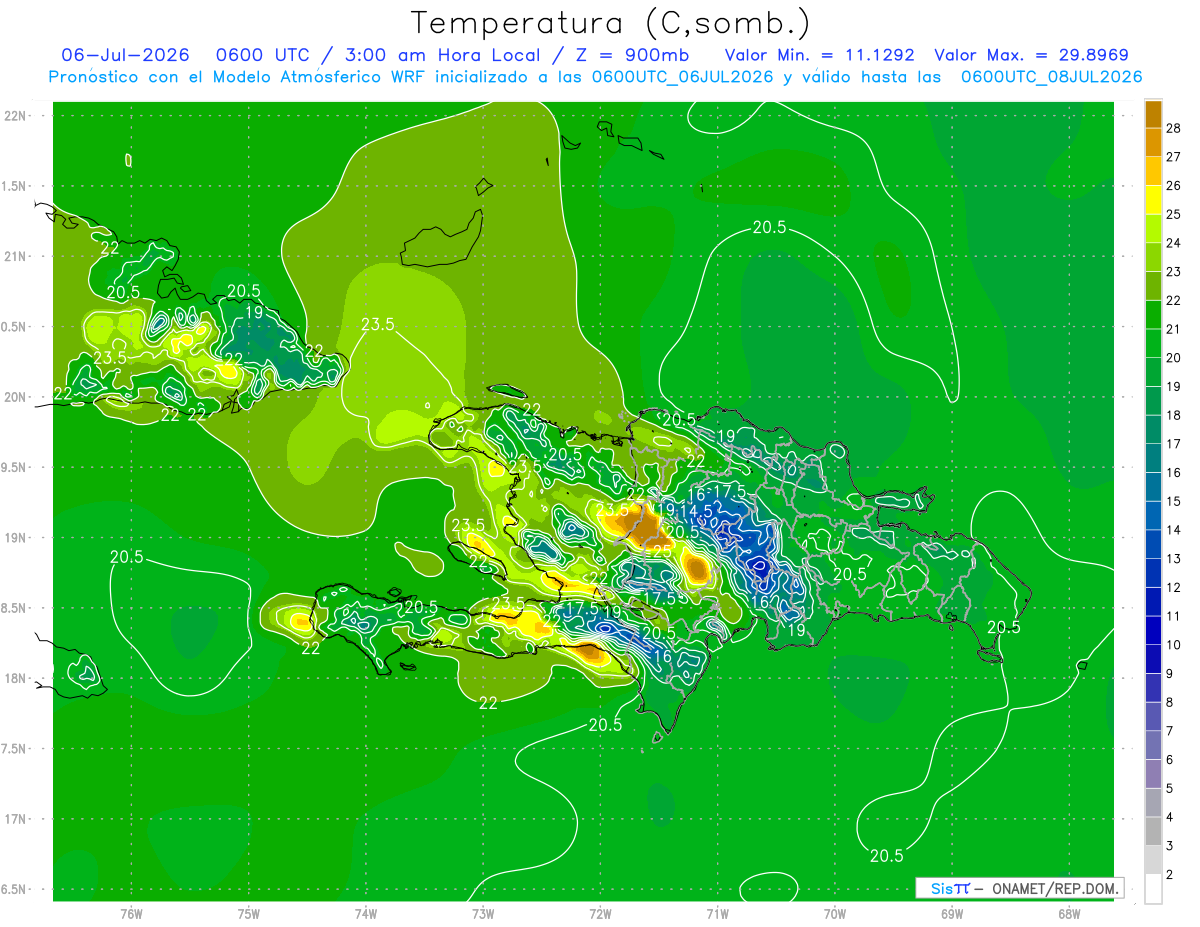
Task: Select the olive-green legend swatch between 22 and 23
Action: pyautogui.click(x=1153, y=286)
